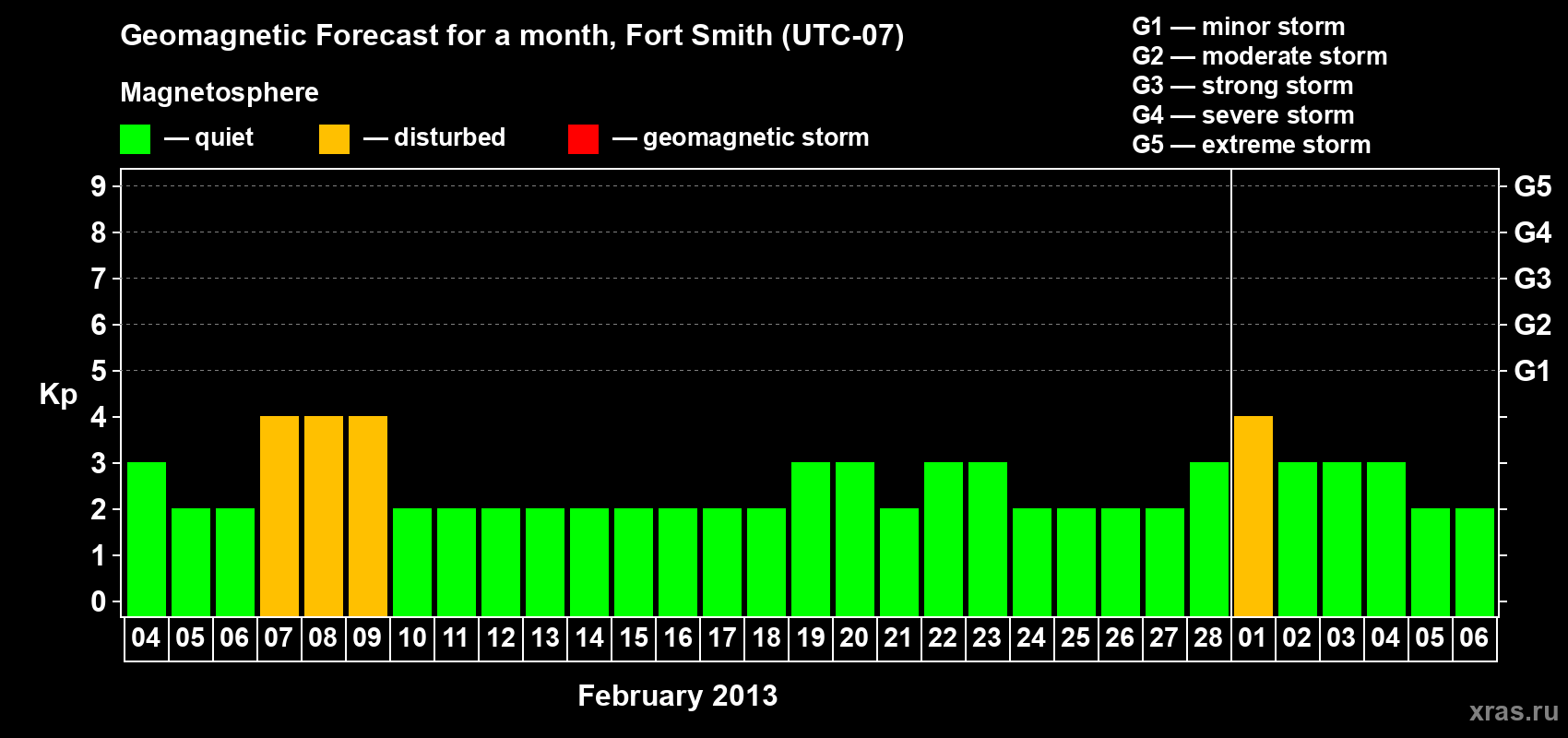Click the chart title mentioning Fort Smith
Viewport: 1568px width, 738px height.
(512, 36)
